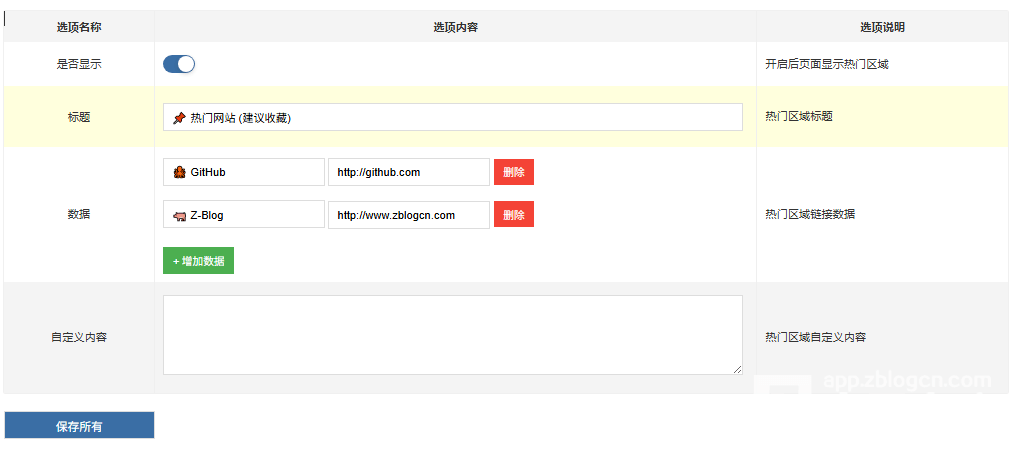Save settings with the 保存所有 button
The image size is (1014, 460).
79,426
